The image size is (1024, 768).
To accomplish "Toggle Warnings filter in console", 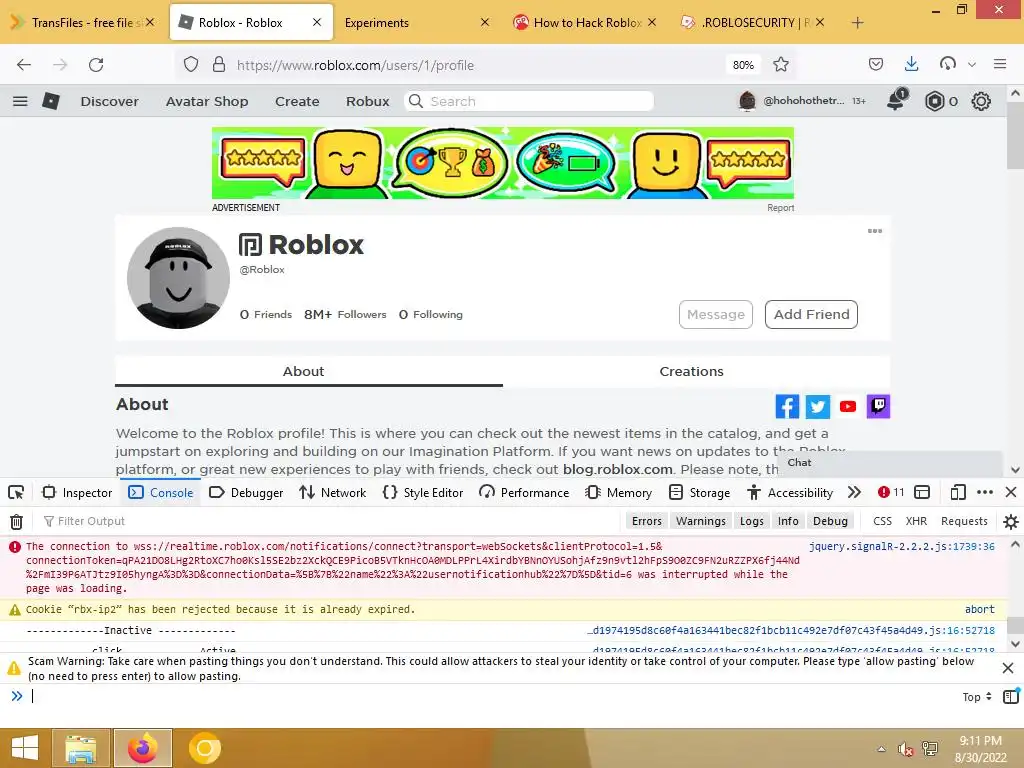I will click(701, 521).
